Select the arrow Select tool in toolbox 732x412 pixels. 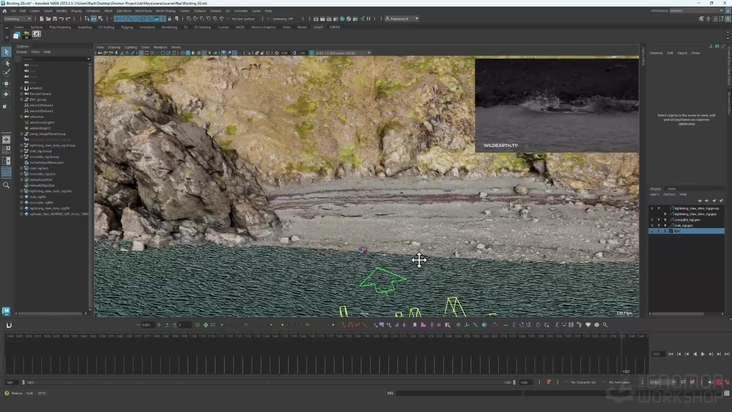[6, 52]
